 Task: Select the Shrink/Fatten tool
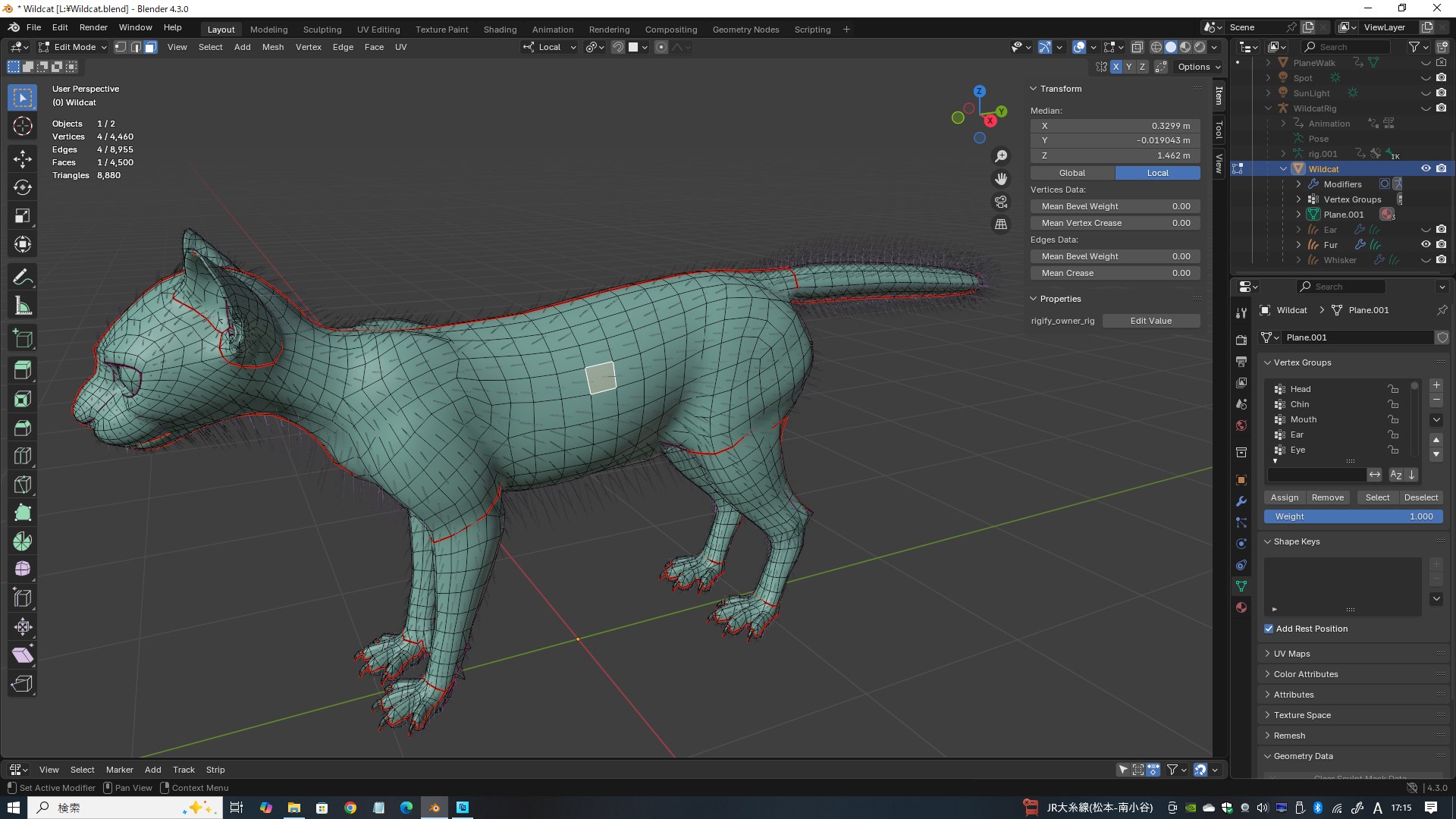(x=23, y=626)
